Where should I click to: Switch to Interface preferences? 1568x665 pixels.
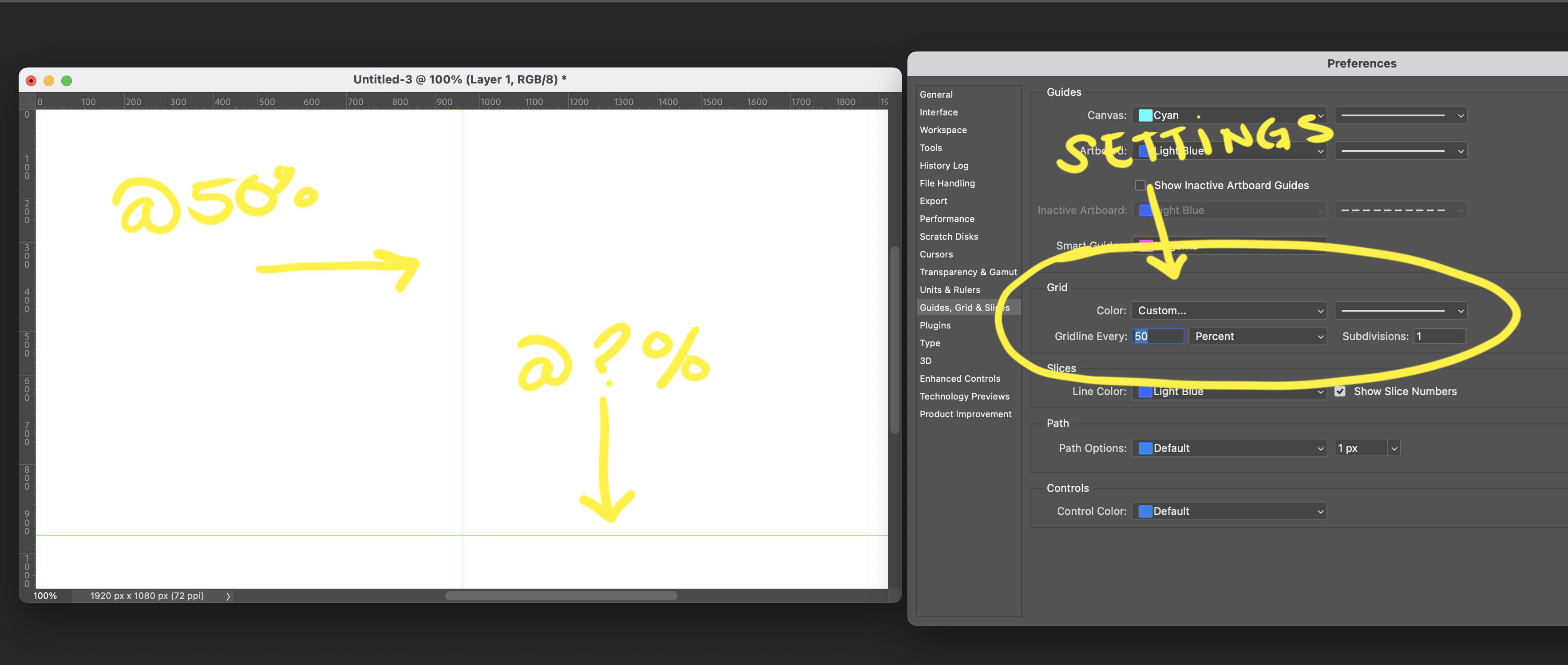pyautogui.click(x=938, y=112)
